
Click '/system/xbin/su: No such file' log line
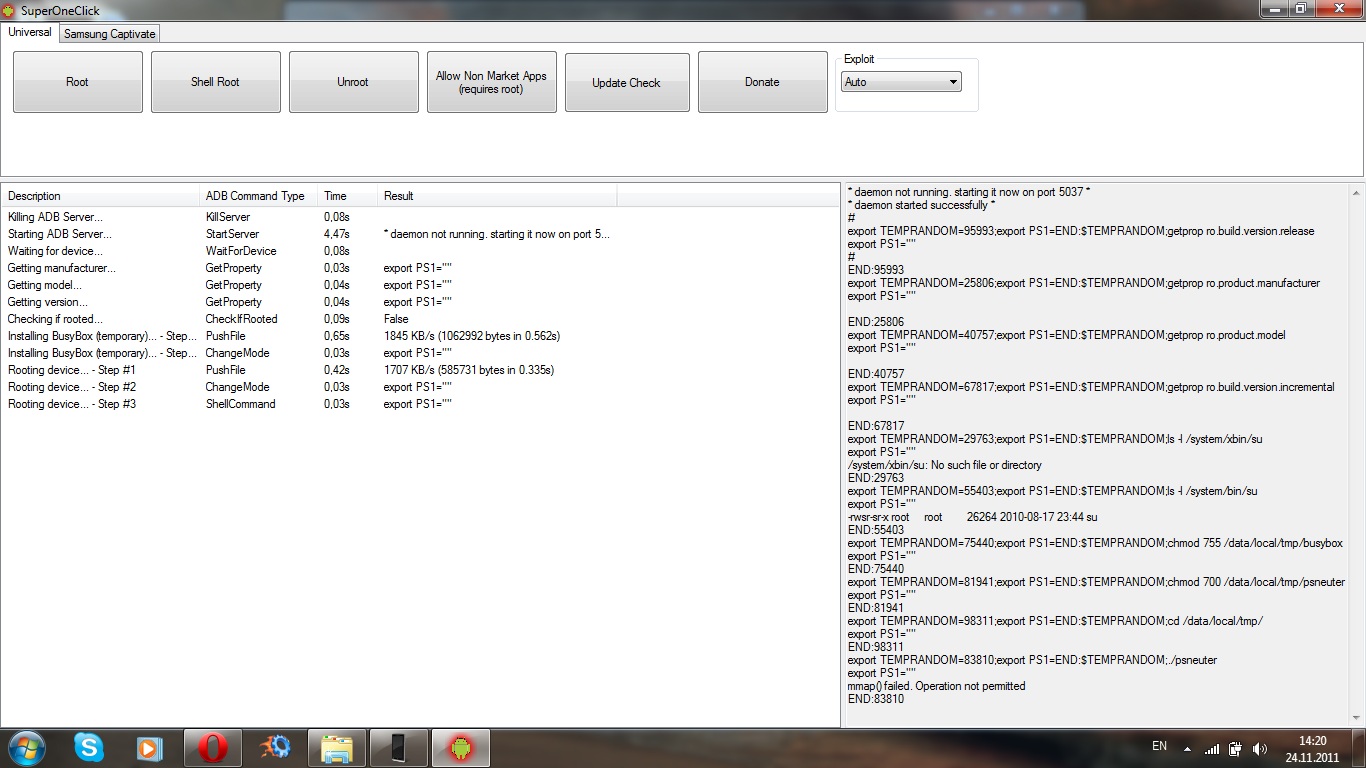pyautogui.click(x=944, y=465)
